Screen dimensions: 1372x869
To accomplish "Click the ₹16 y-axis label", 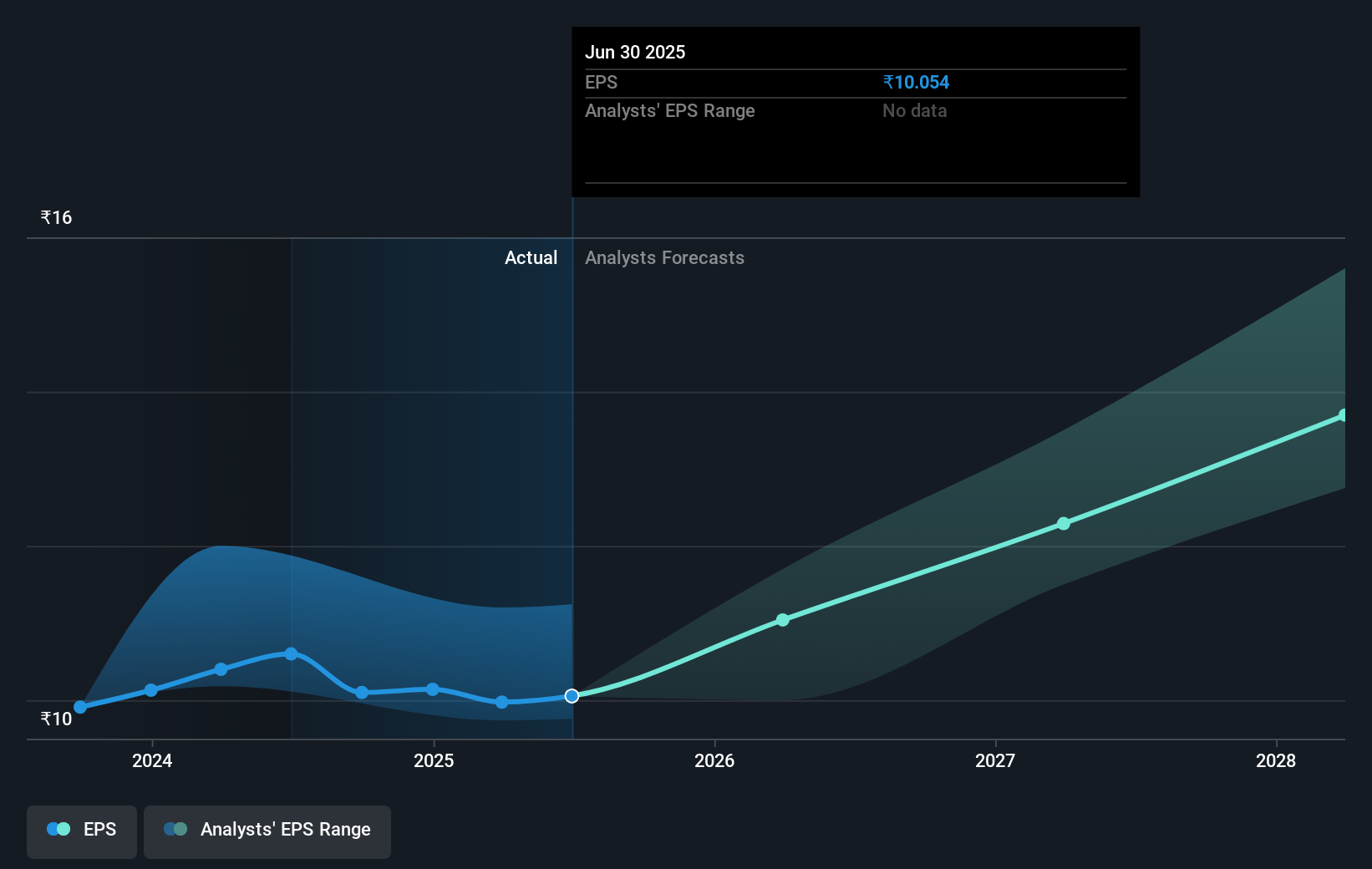I will (56, 217).
